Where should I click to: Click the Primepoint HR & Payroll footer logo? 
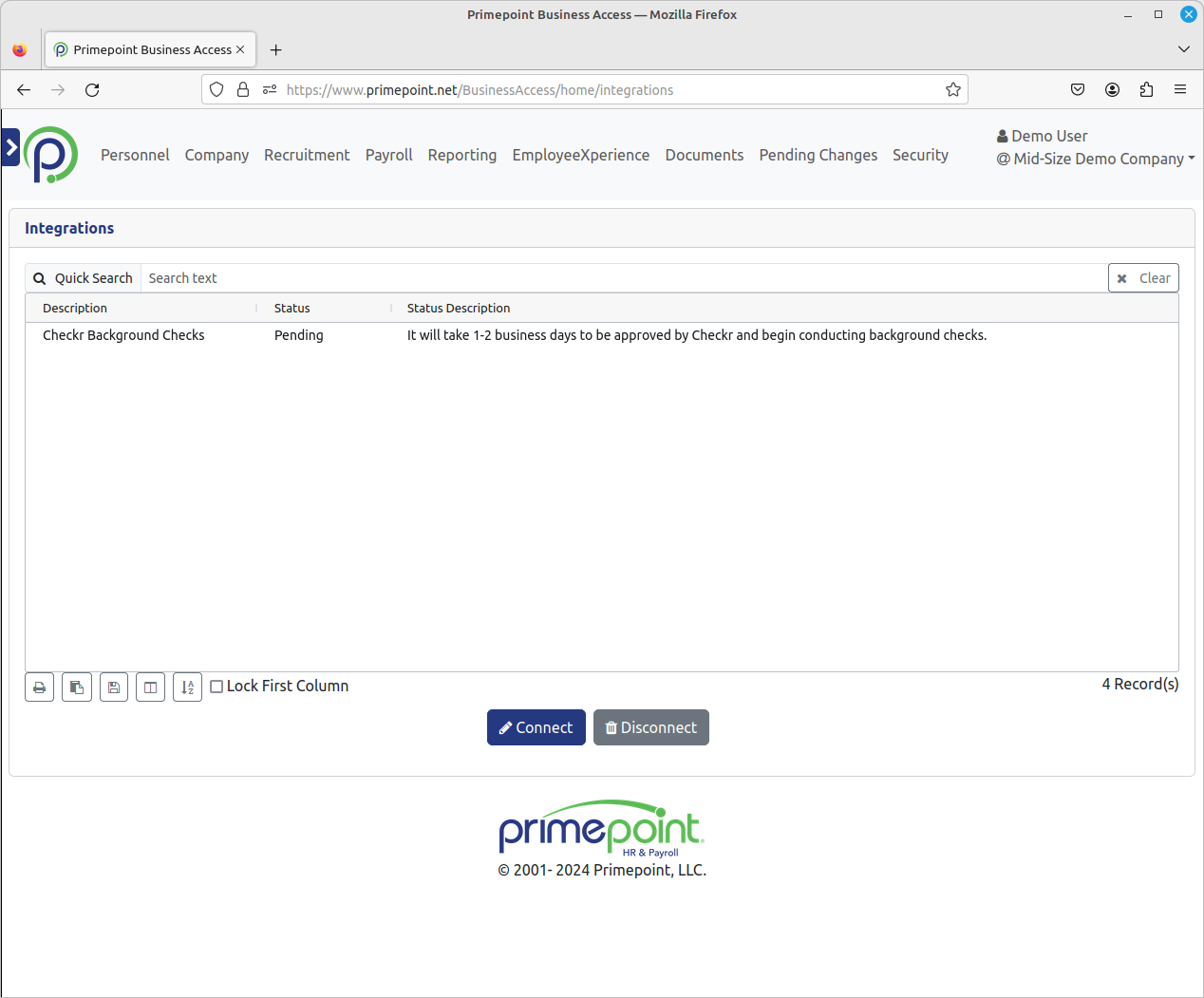[602, 828]
